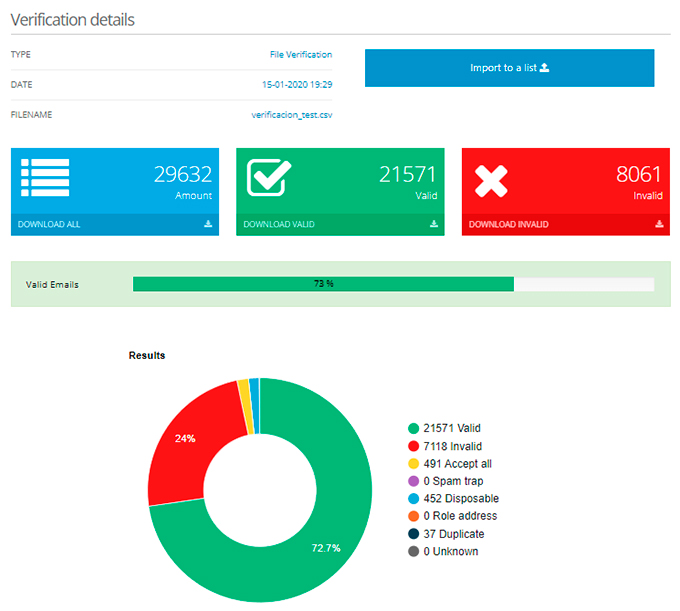
Task: Click the DOWNLOAD INVALID link
Action: [x=508, y=224]
